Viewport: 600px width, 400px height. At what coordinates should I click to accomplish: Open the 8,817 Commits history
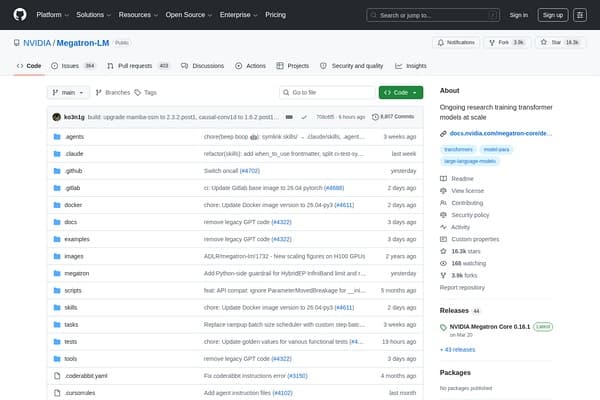pos(393,117)
